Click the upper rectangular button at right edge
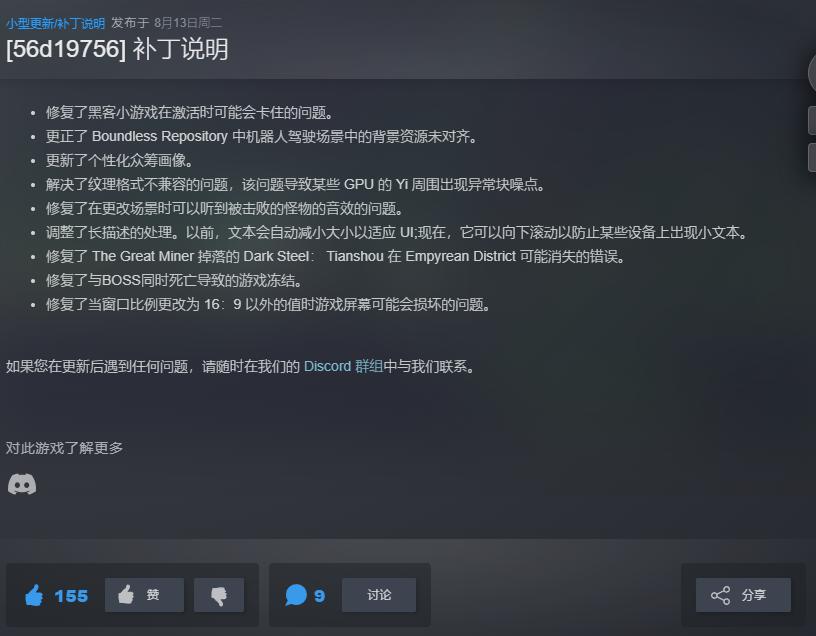Image resolution: width=816 pixels, height=636 pixels. click(812, 120)
